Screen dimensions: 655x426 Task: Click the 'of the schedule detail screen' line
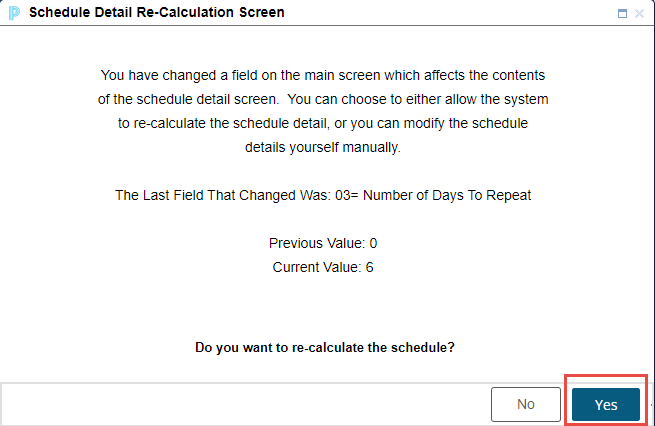tap(323, 99)
